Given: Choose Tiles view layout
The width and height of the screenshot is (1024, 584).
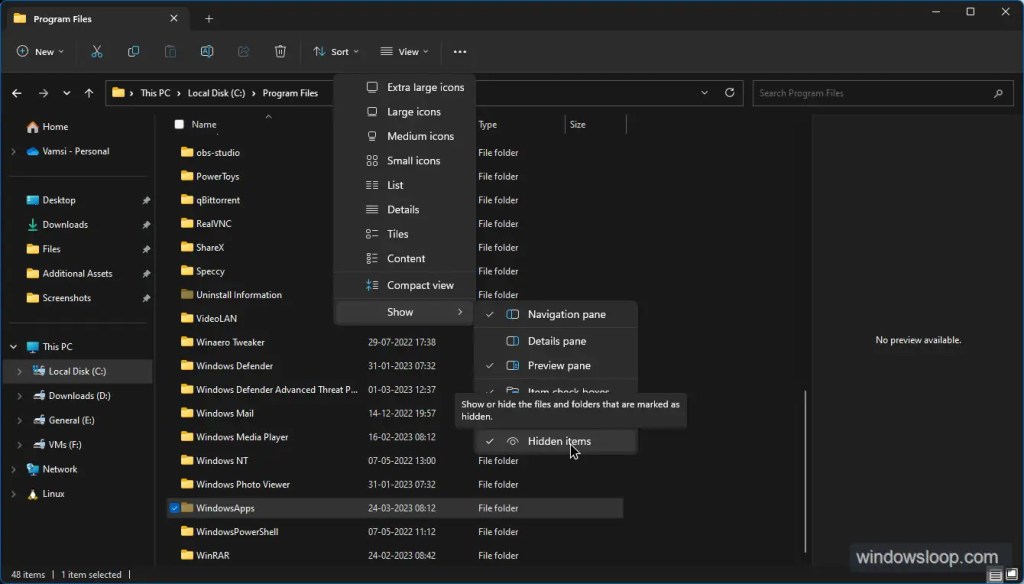Looking at the screenshot, I should 404,235.
